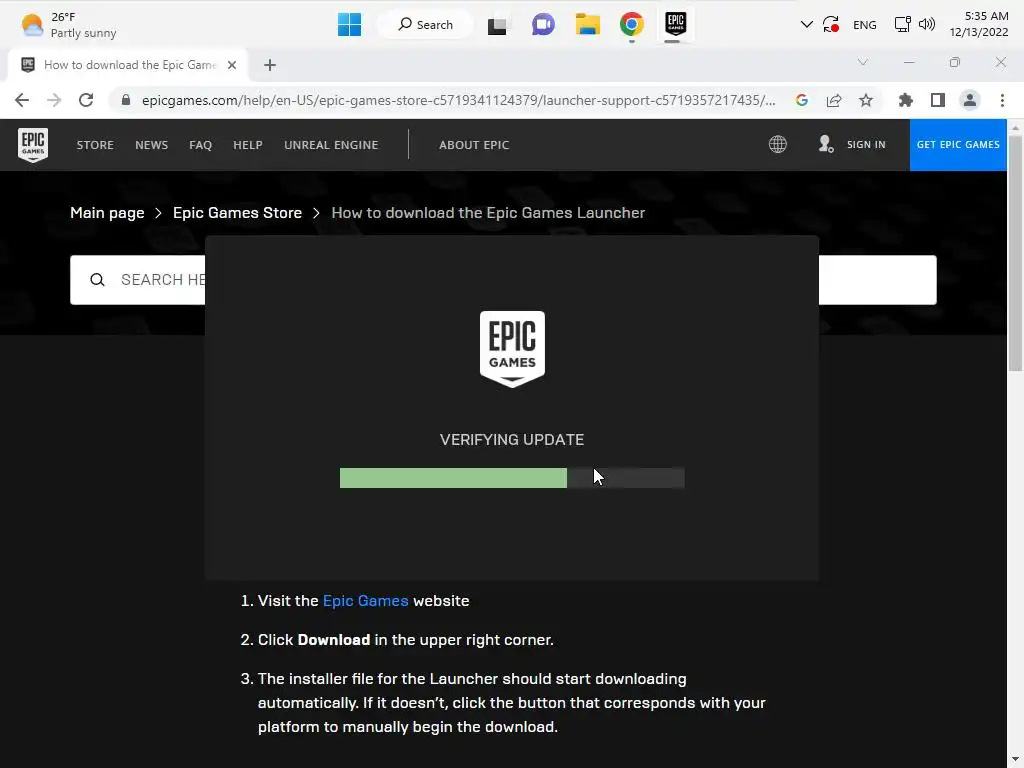Follow the blue Epic Games website link
This screenshot has height=768, width=1024.
365,601
